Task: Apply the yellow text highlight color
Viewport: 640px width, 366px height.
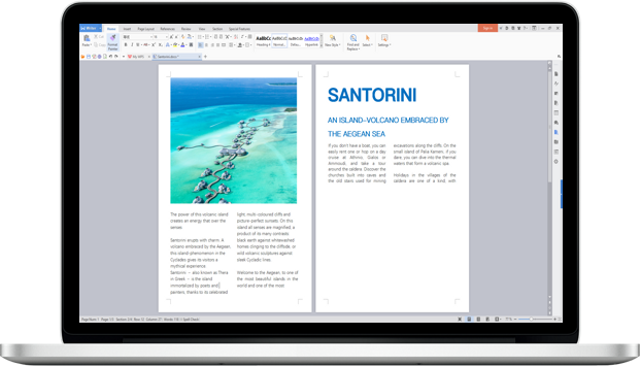Action: click(x=175, y=44)
